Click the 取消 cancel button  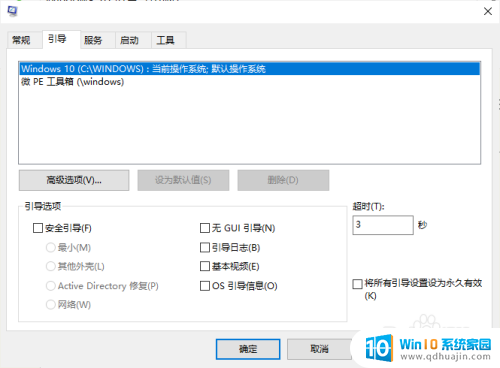coord(319,349)
